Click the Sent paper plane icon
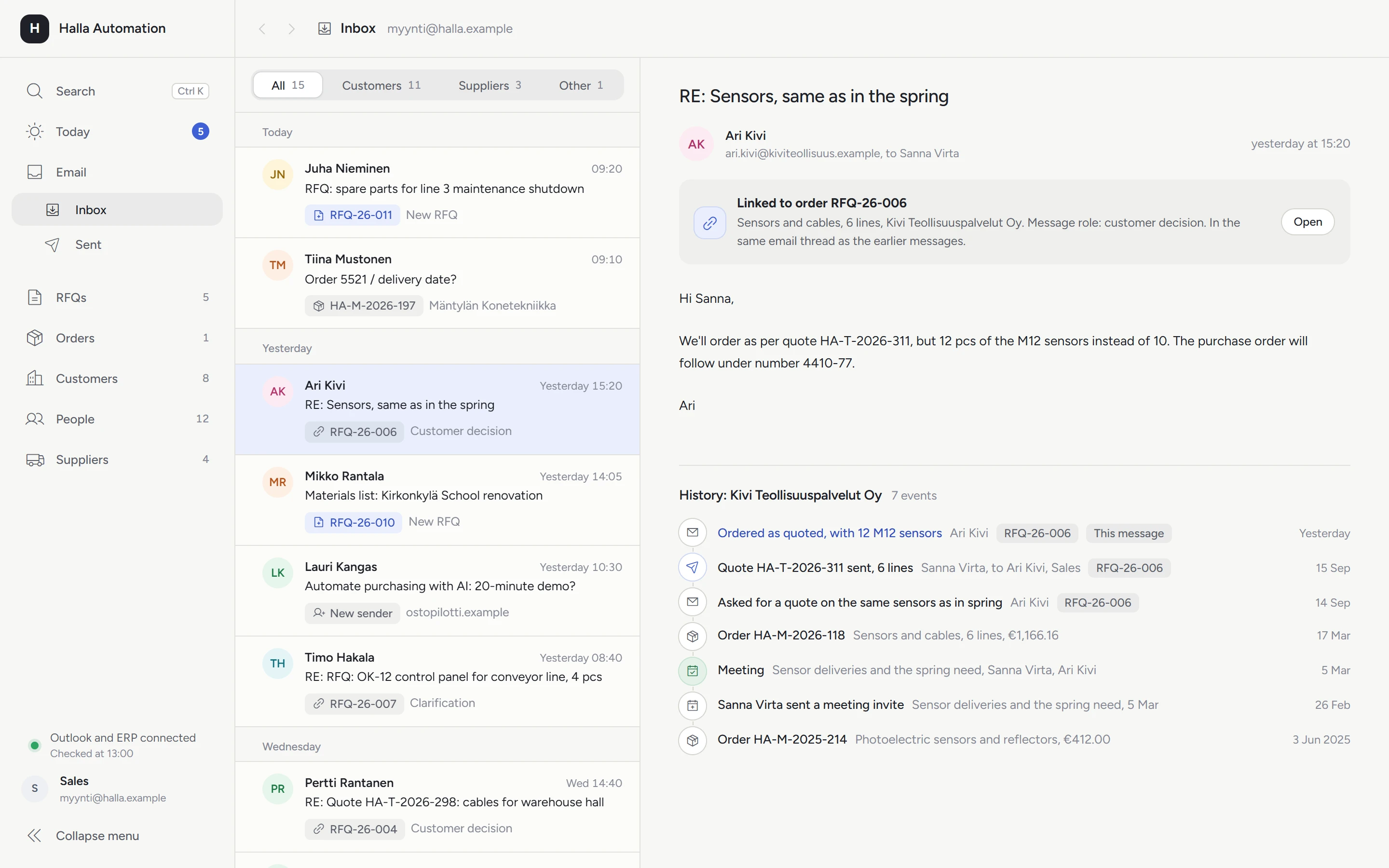Image resolution: width=1389 pixels, height=868 pixels. tap(52, 244)
